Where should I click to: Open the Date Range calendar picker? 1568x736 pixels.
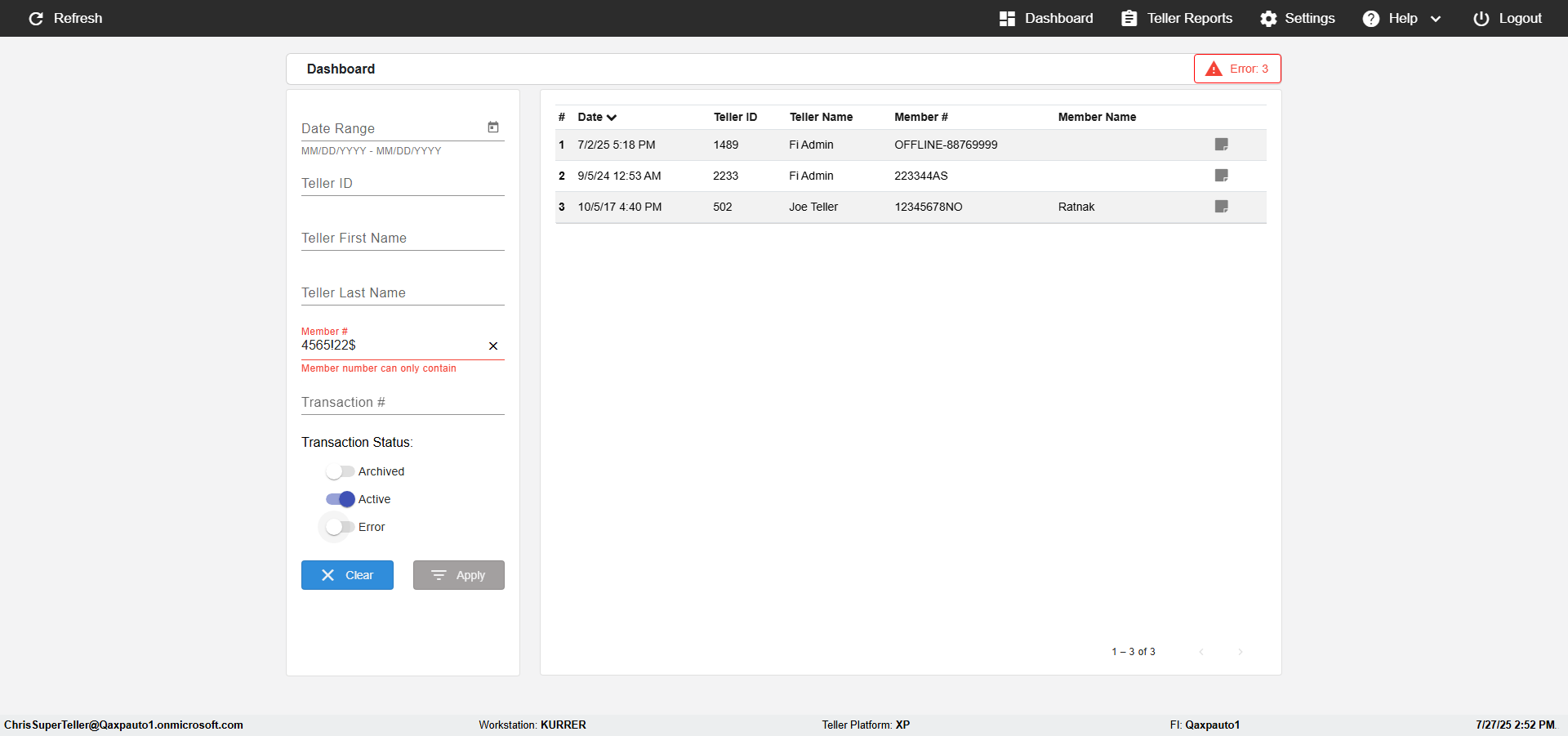(493, 127)
